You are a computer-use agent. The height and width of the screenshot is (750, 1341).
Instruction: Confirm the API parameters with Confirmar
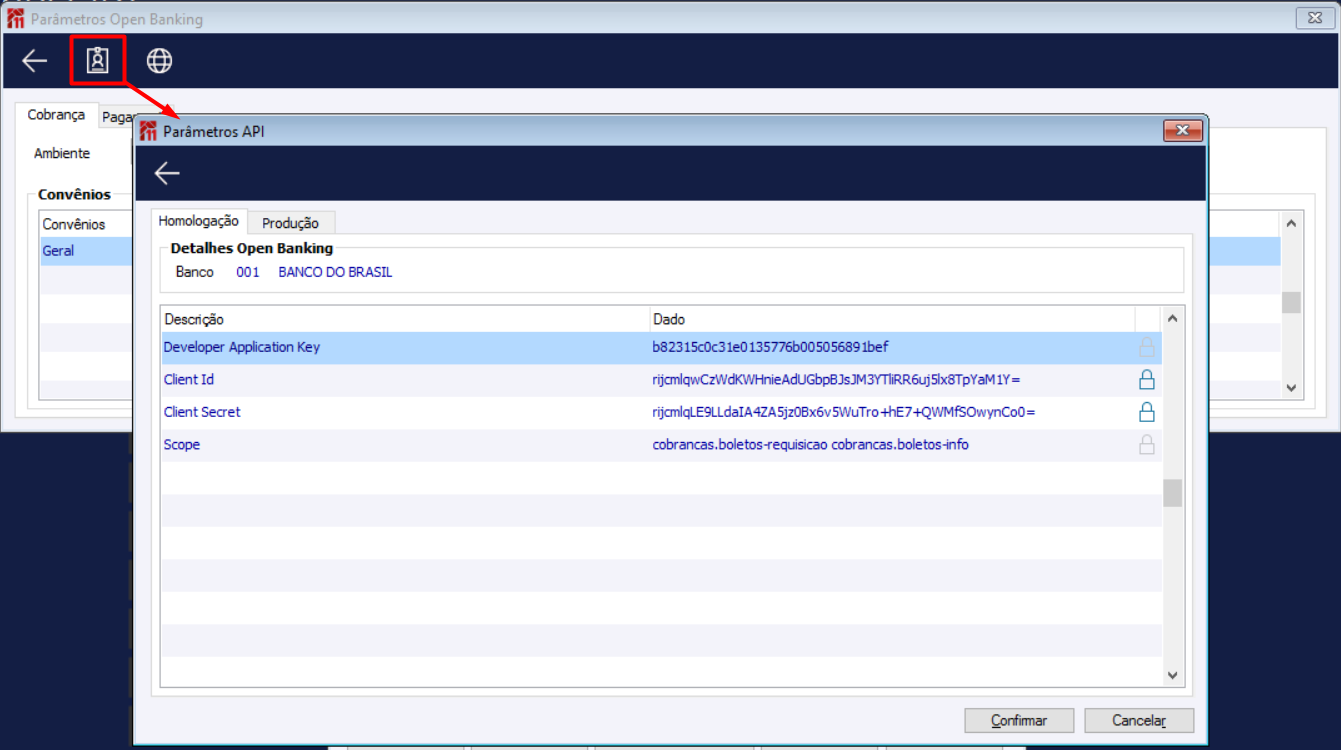[1019, 720]
